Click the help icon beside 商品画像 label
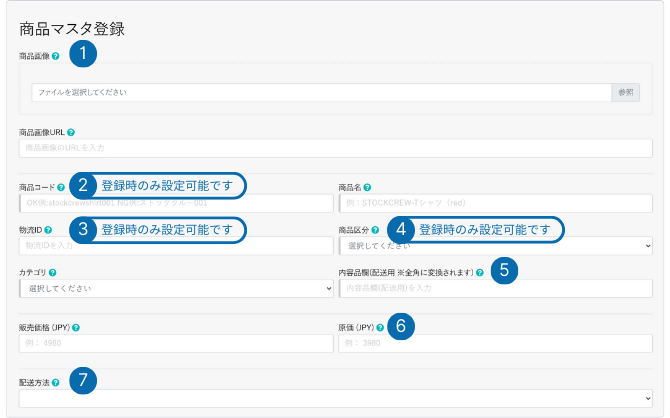The height and width of the screenshot is (418, 670). (x=55, y=56)
